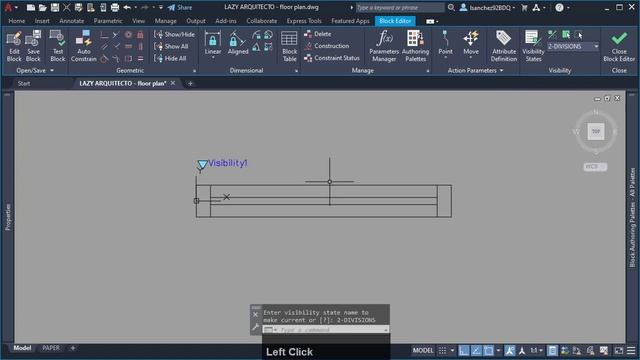Screen dimensions: 640x360
Task: Click Show All geometric constraints
Action: tap(171, 46)
